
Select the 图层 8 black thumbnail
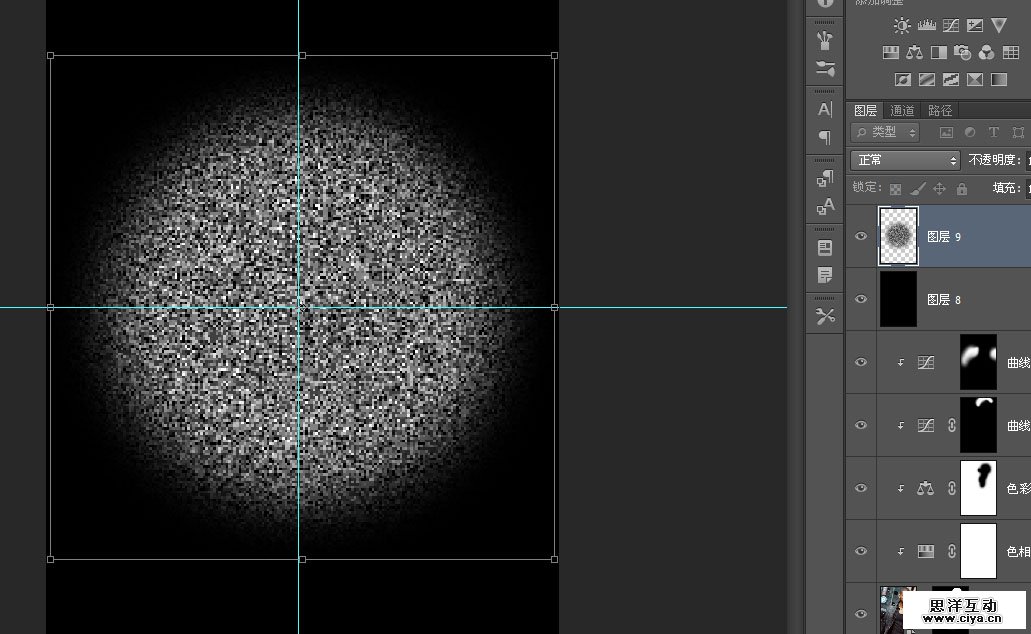[x=898, y=299]
